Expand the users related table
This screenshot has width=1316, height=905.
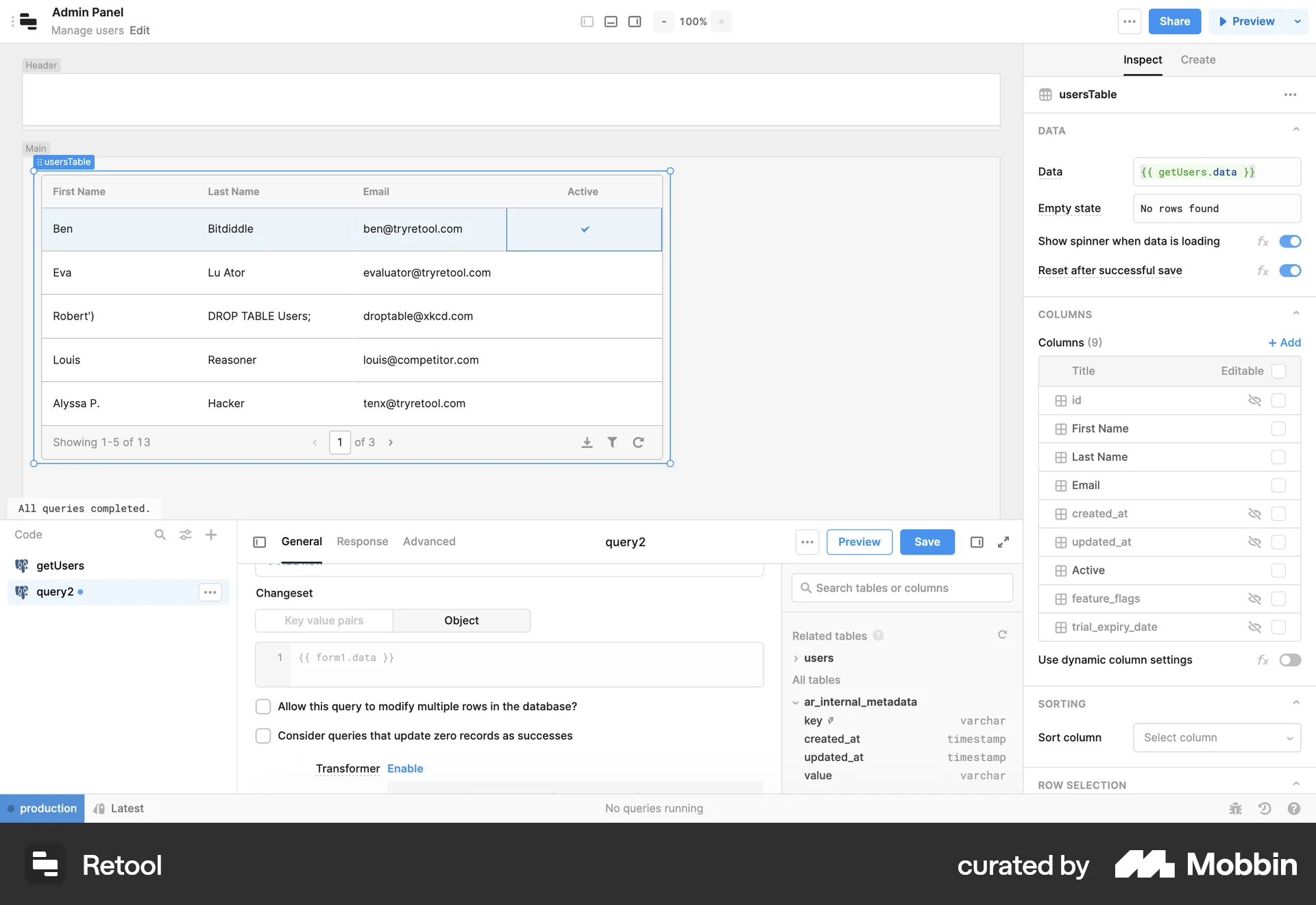pyautogui.click(x=796, y=658)
